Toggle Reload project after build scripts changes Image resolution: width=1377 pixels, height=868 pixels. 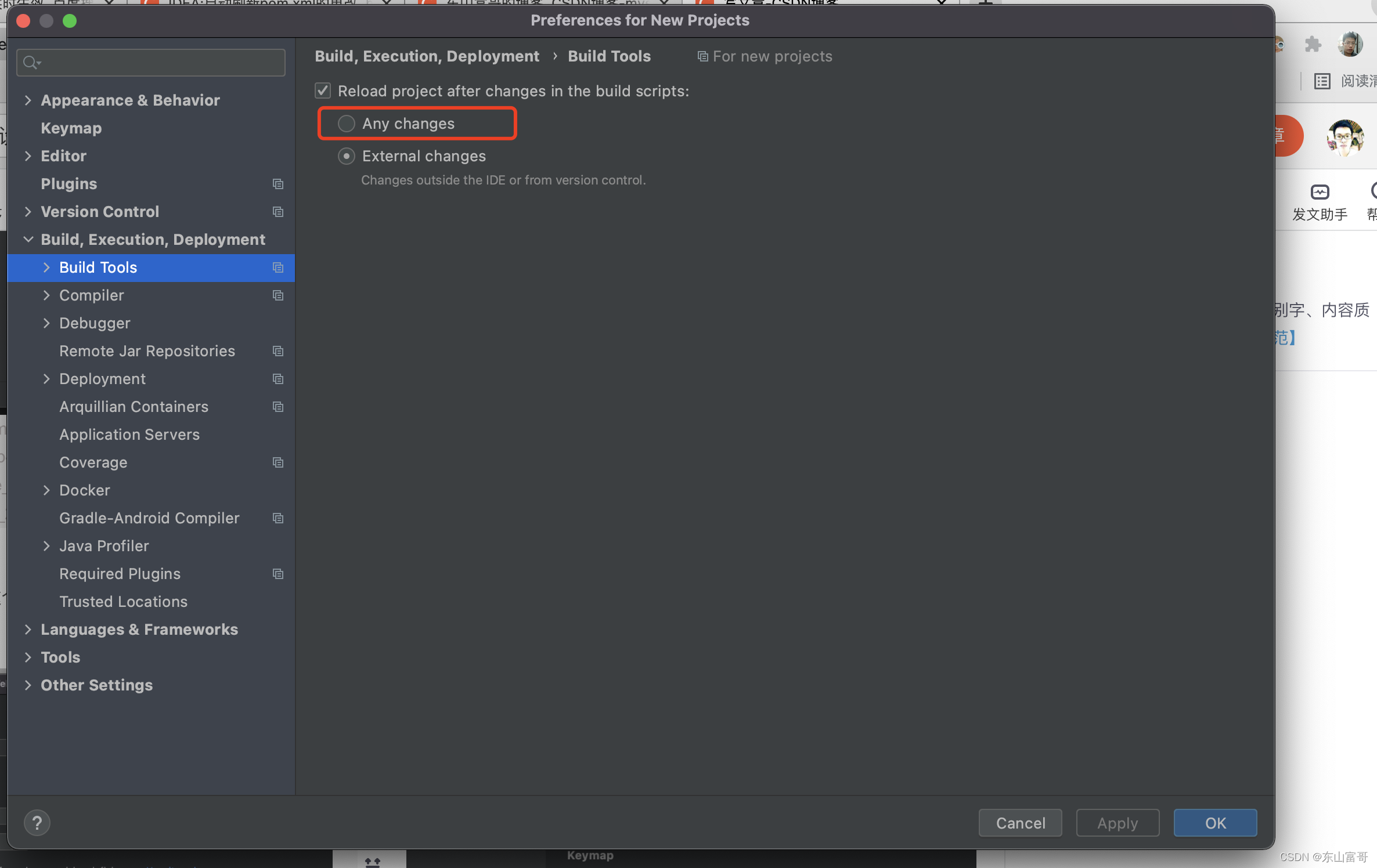pos(322,90)
